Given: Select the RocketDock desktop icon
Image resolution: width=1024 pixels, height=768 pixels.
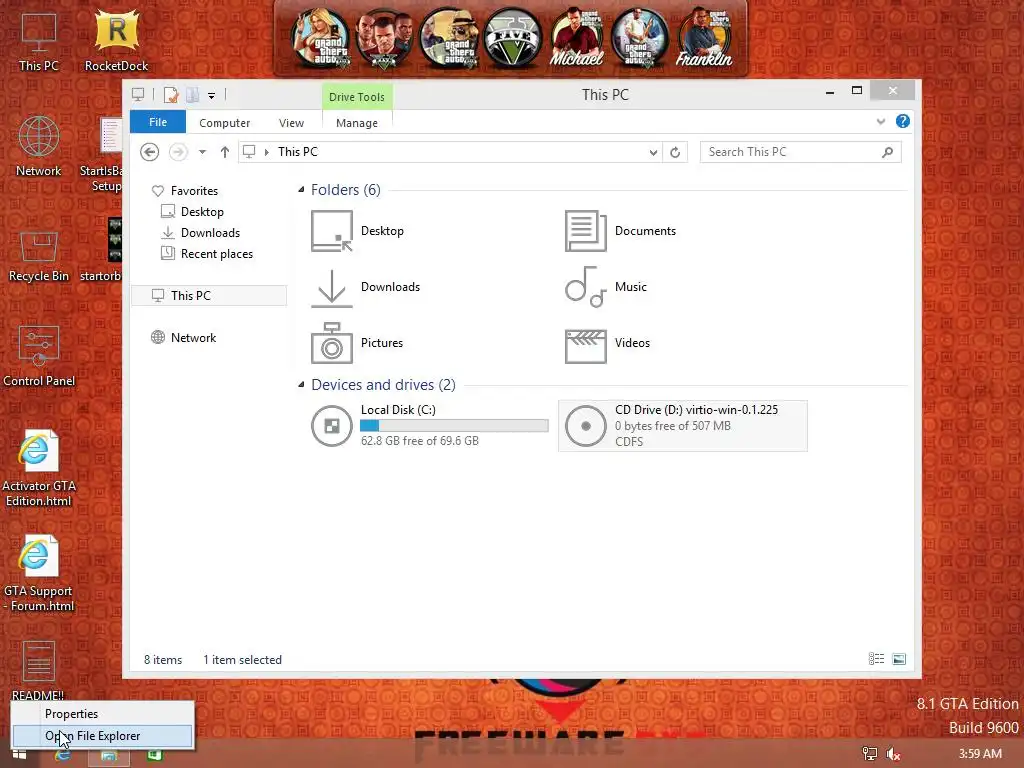Looking at the screenshot, I should click(x=116, y=40).
